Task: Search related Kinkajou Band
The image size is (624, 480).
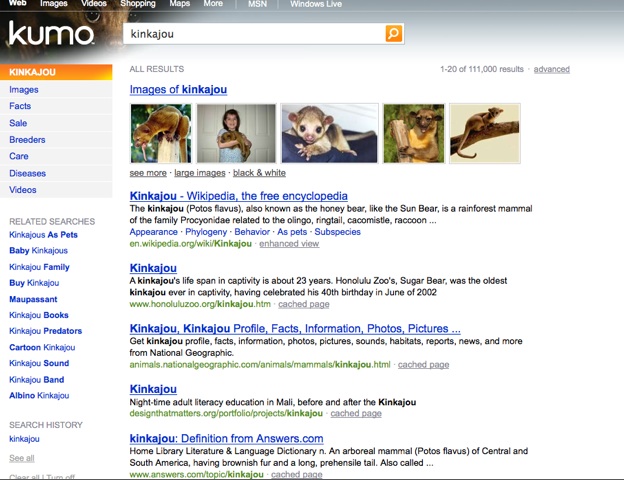Action: click(x=37, y=380)
